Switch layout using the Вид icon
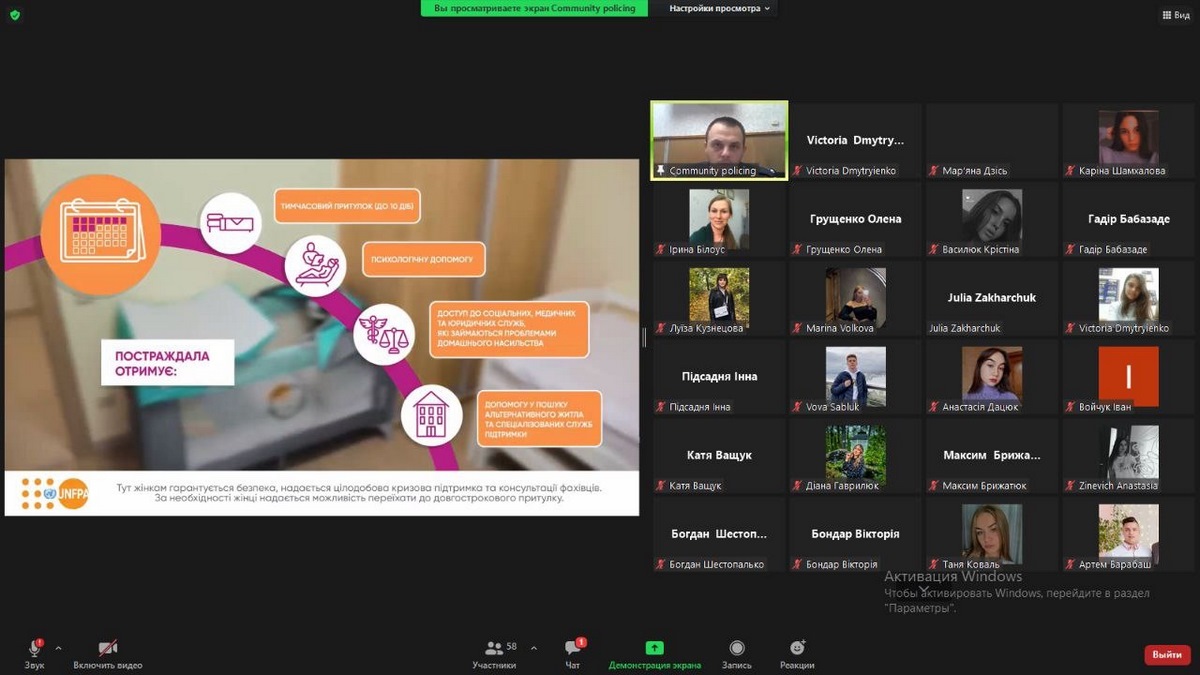Image resolution: width=1200 pixels, height=675 pixels. pos(1174,15)
